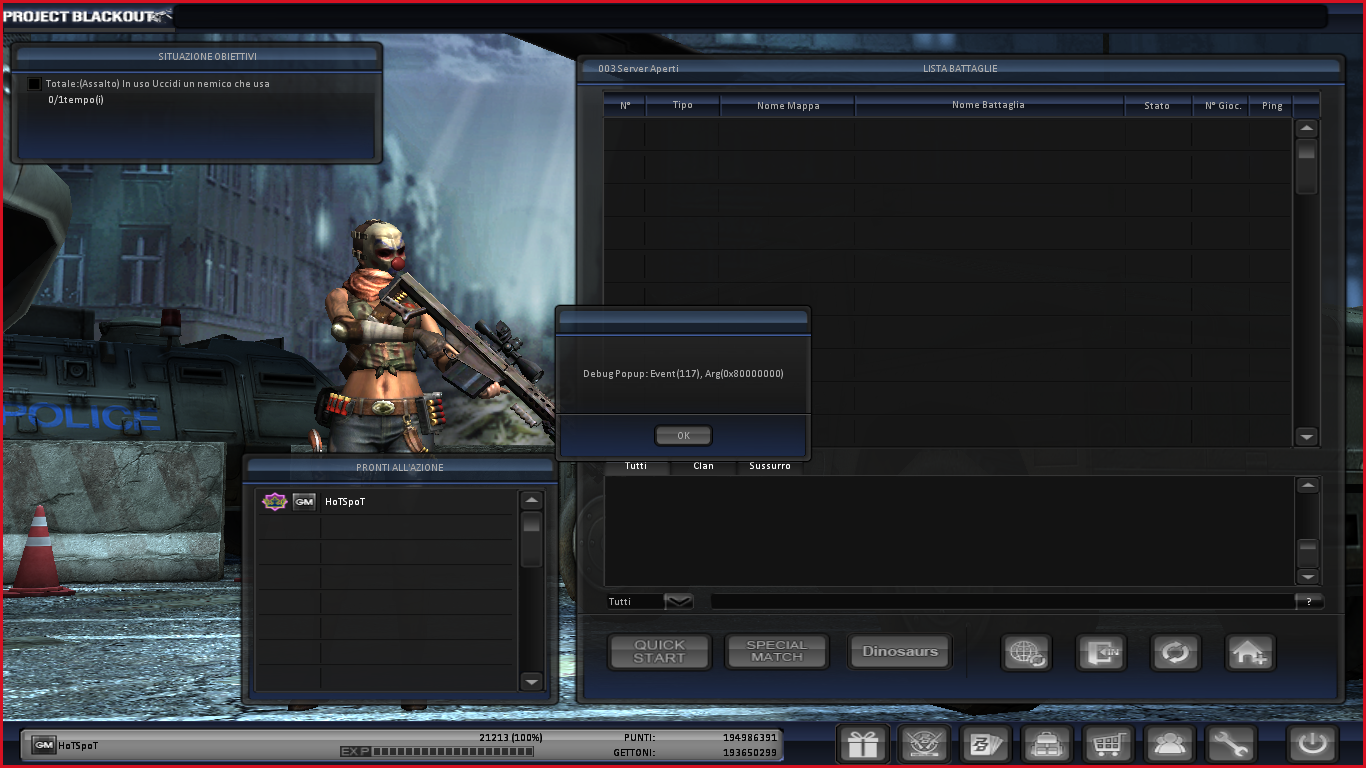Switch to the Clan chat tab
Viewport: 1366px width, 768px height.
(704, 466)
